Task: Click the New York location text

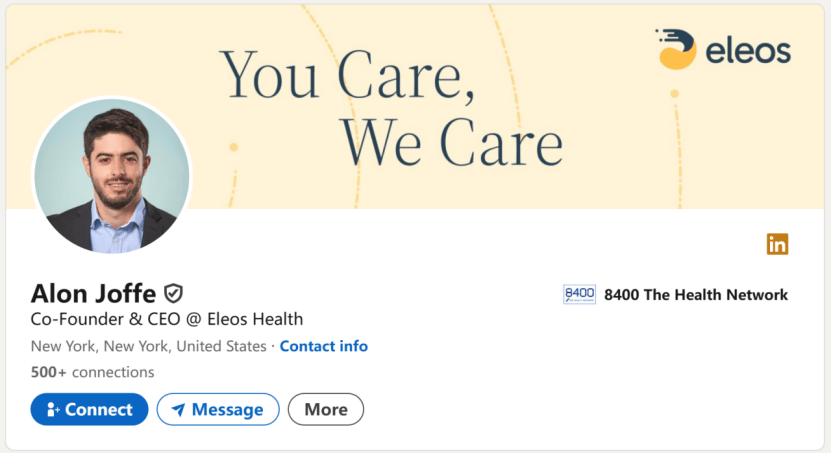Action: click(x=148, y=346)
